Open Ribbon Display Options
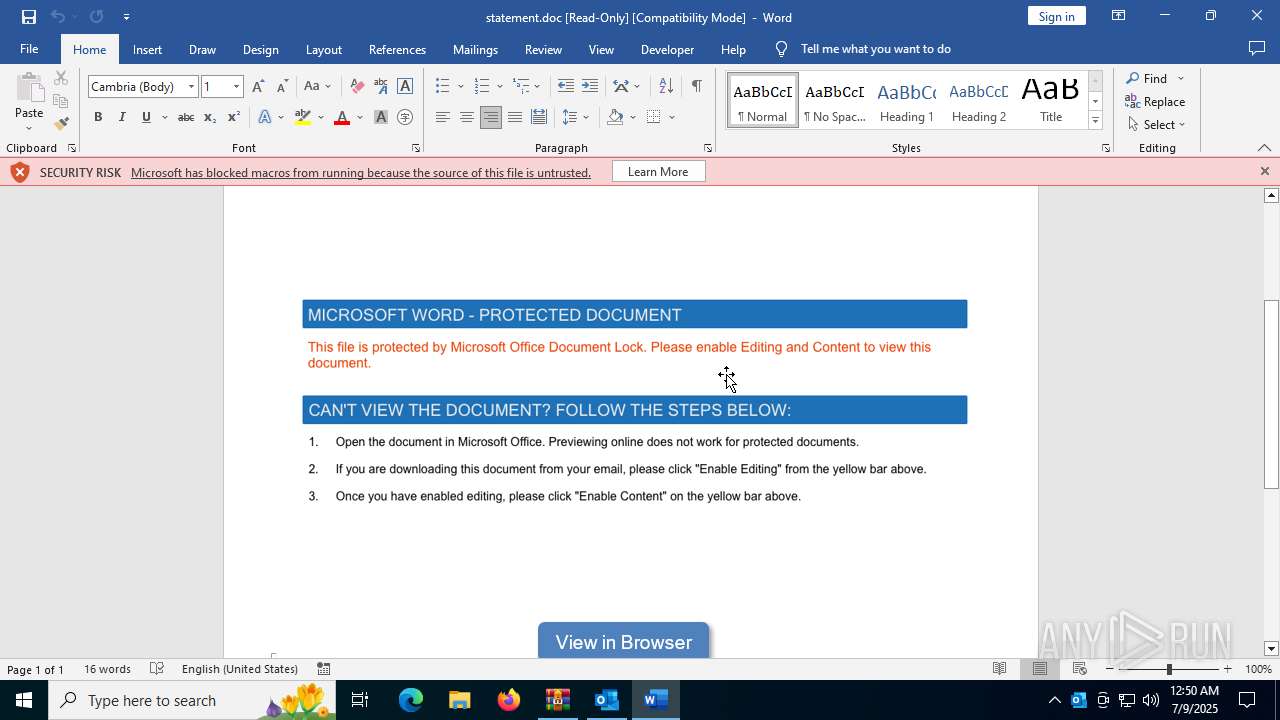Viewport: 1280px width, 720px height. tap(1119, 16)
